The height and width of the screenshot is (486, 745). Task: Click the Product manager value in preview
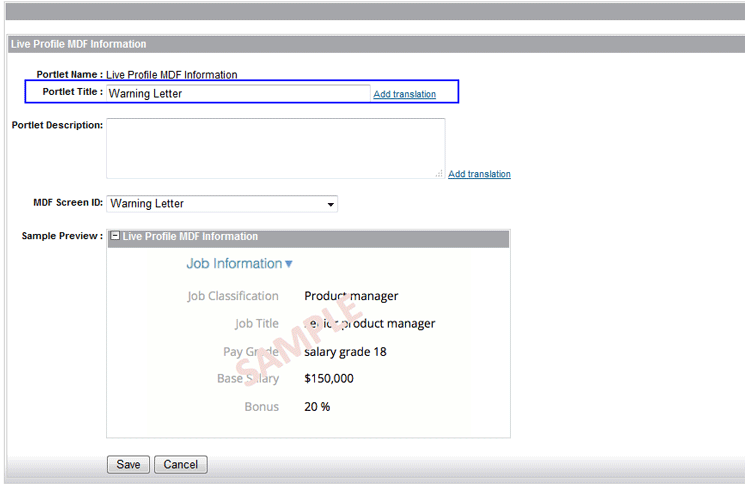click(x=351, y=296)
